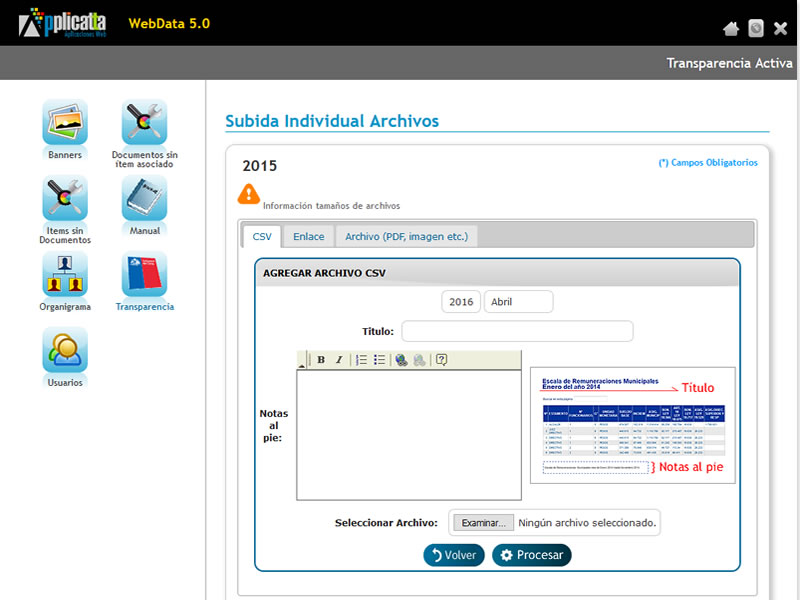This screenshot has width=800, height=600.
Task: Open the Organigrama icon
Action: [x=65, y=275]
